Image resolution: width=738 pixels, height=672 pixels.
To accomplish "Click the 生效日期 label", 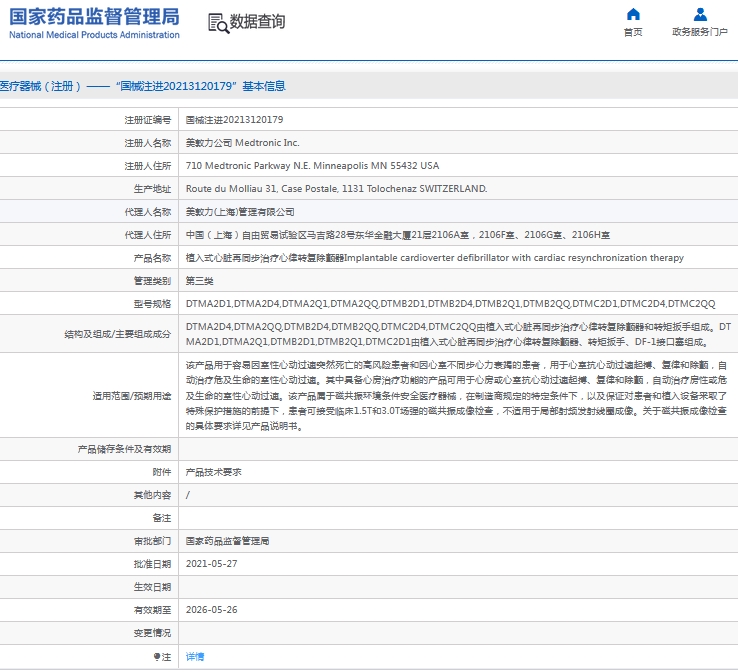I will coord(152,587).
